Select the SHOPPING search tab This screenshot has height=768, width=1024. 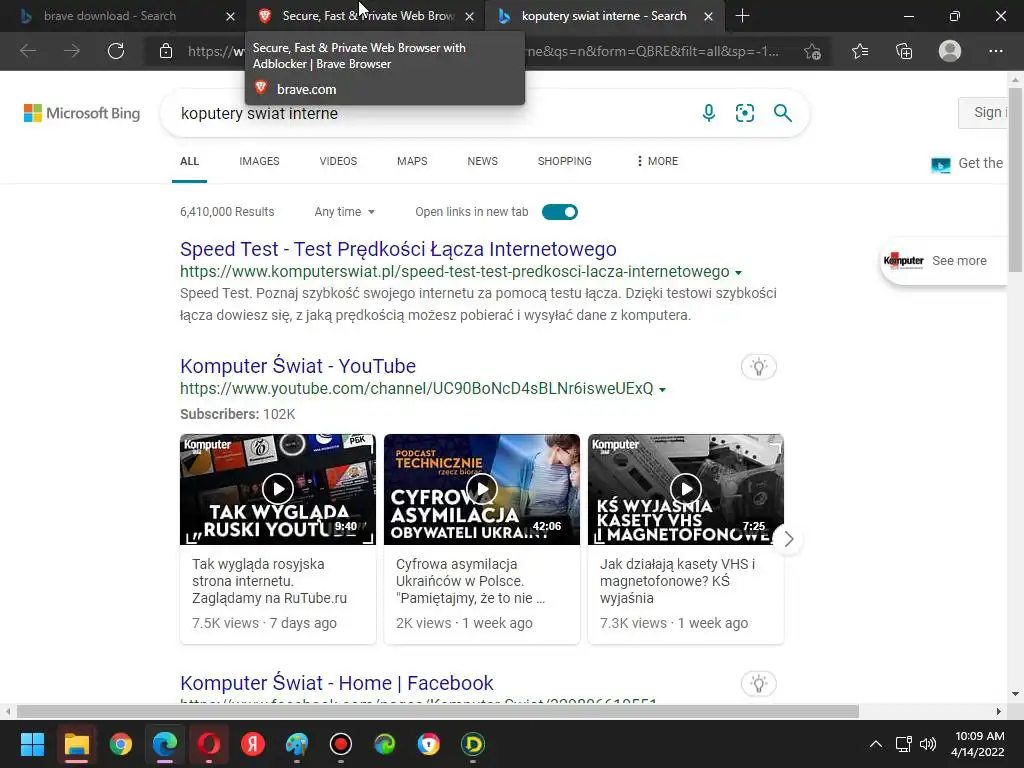tap(565, 161)
